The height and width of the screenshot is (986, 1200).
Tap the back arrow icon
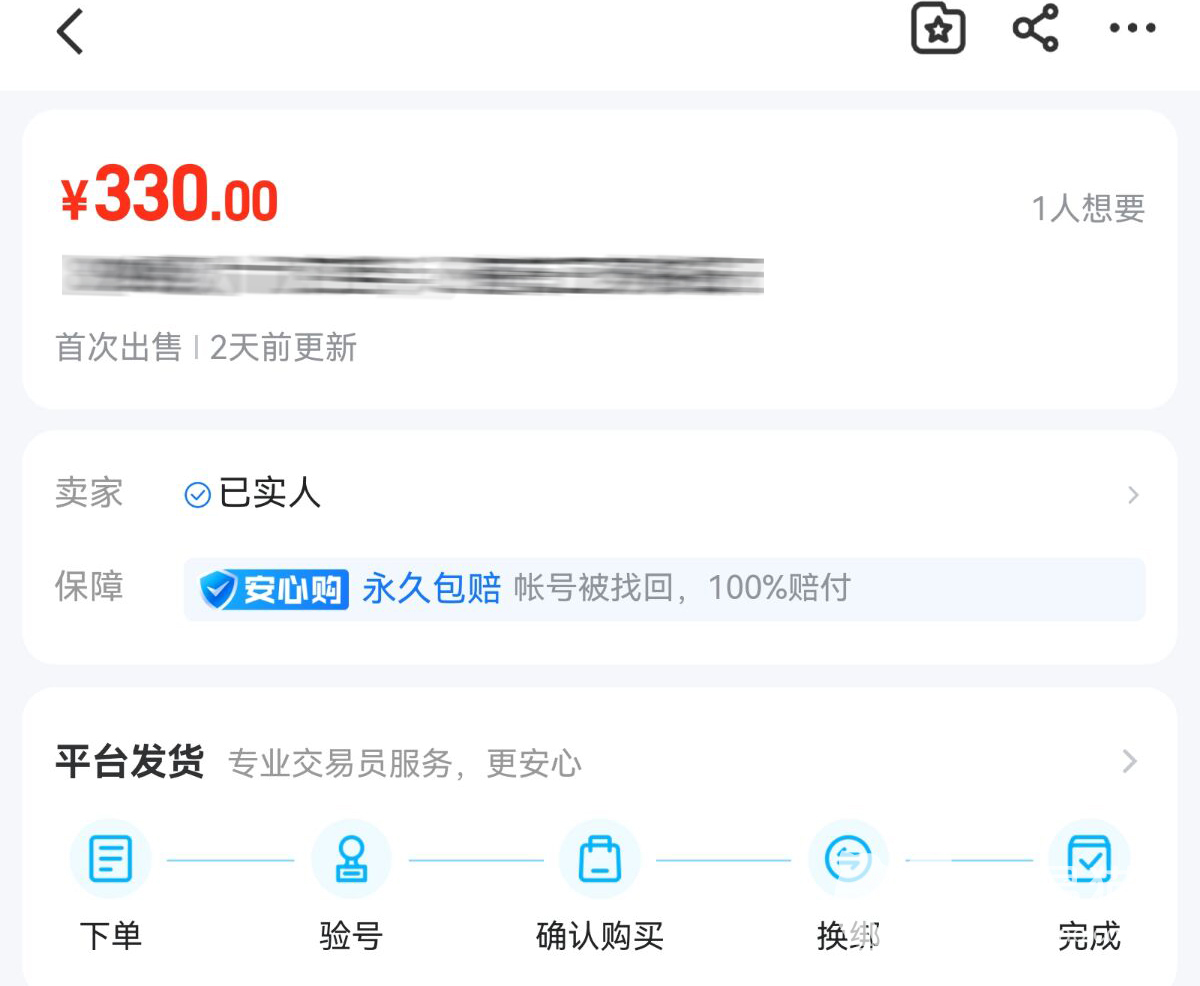pos(70,31)
